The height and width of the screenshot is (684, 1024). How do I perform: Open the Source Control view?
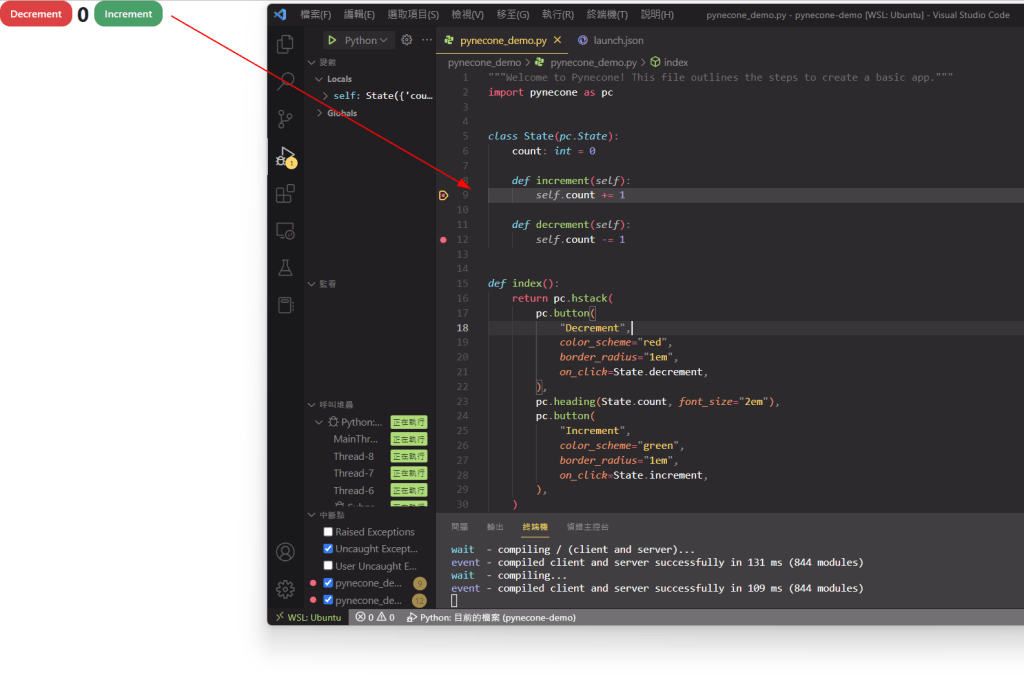tap(286, 119)
